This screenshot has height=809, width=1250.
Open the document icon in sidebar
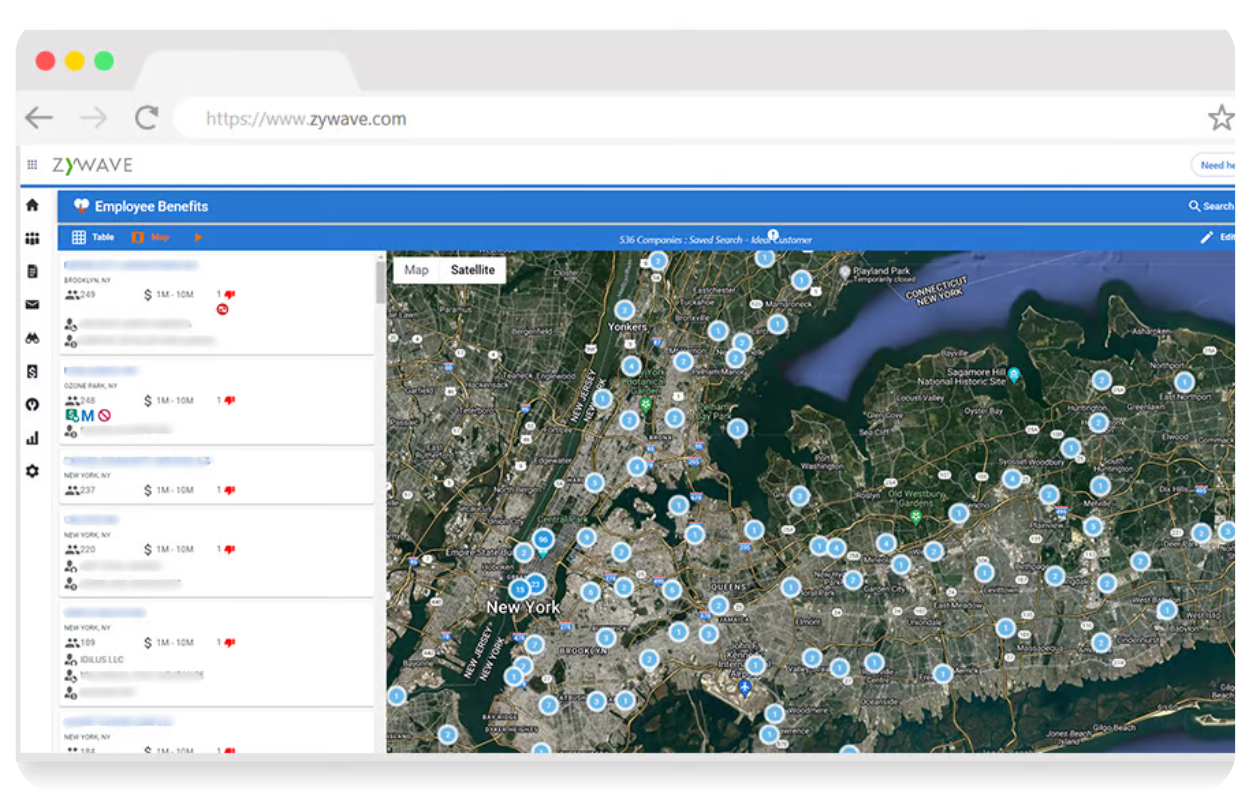click(32, 271)
